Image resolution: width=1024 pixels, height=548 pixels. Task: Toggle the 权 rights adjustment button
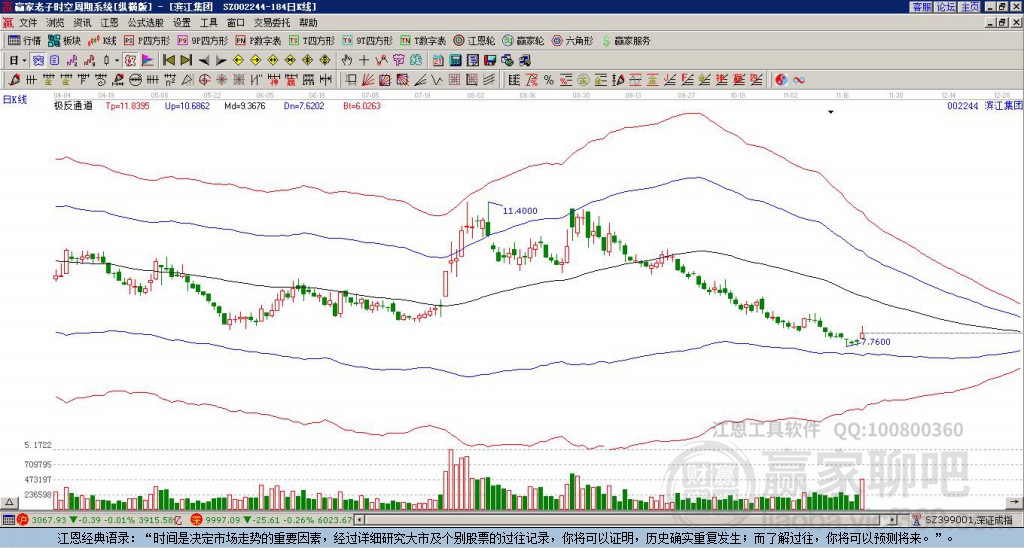(x=130, y=61)
